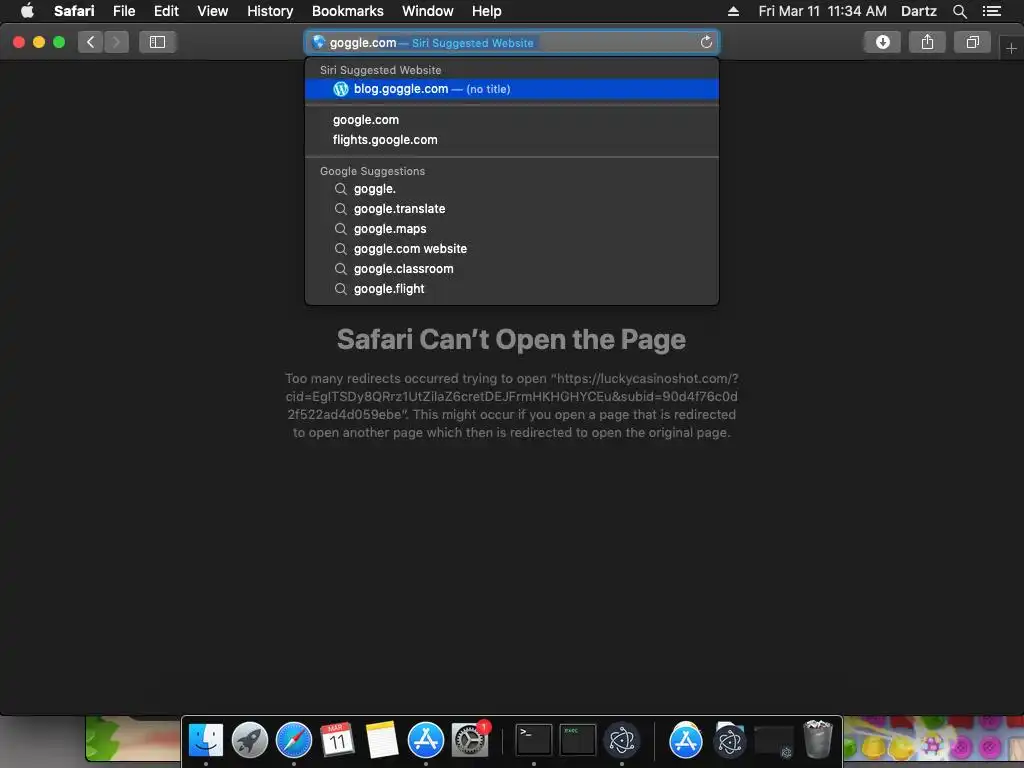Open Calendar from the Dock
1024x768 pixels.
tap(338, 740)
